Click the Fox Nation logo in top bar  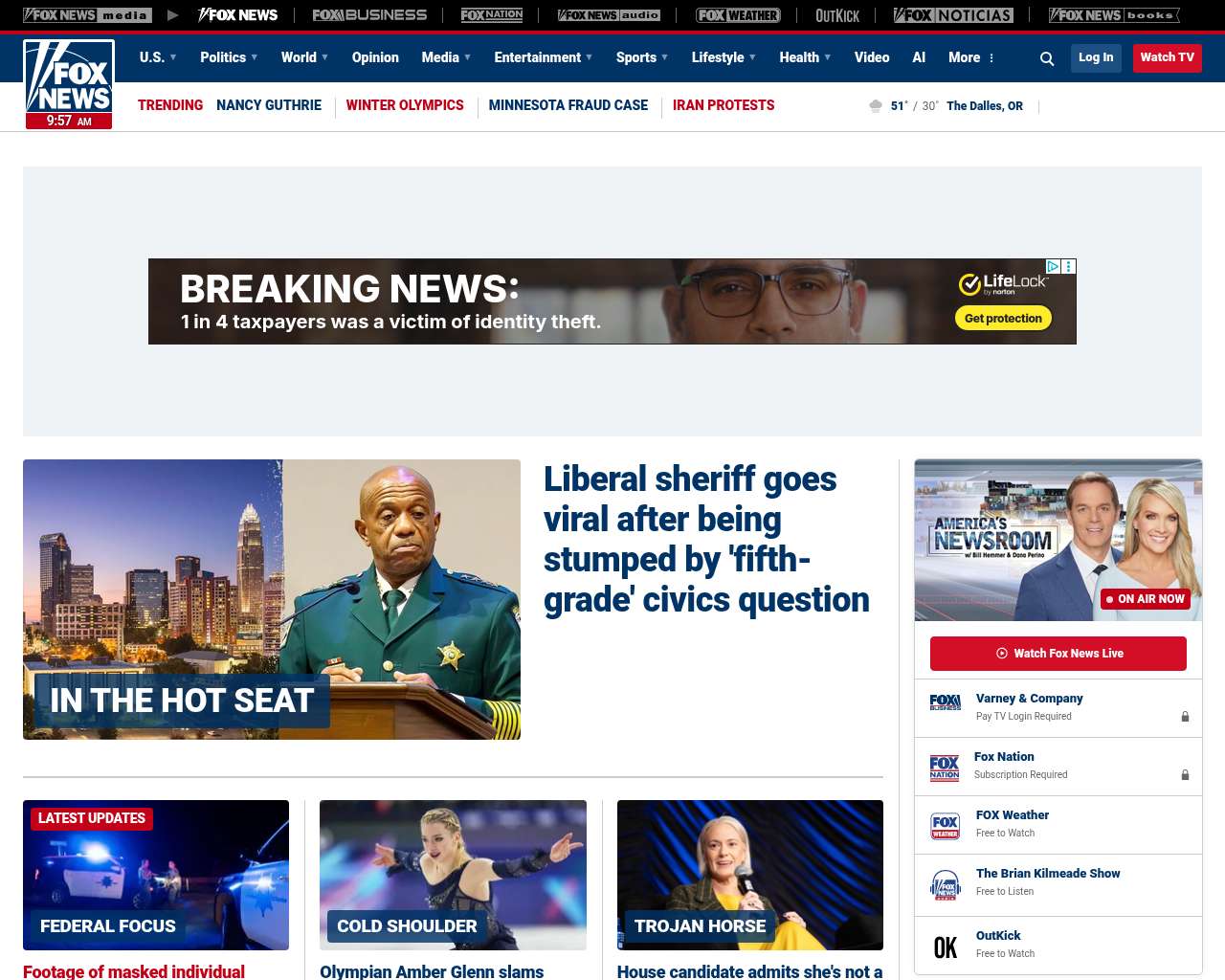(x=492, y=15)
